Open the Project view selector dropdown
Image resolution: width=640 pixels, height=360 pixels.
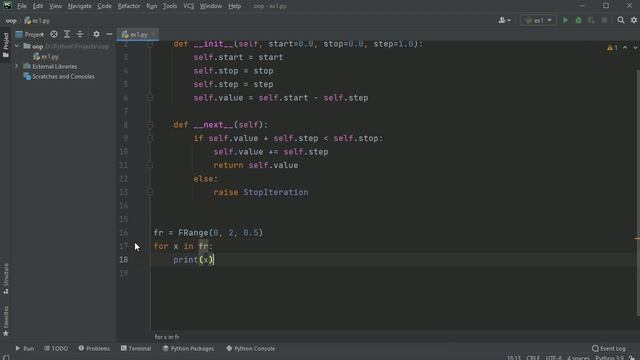tap(29, 34)
